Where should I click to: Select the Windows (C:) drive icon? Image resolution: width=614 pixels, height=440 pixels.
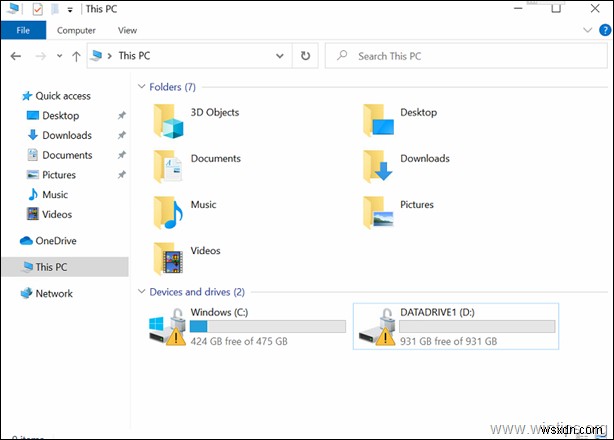coord(168,326)
